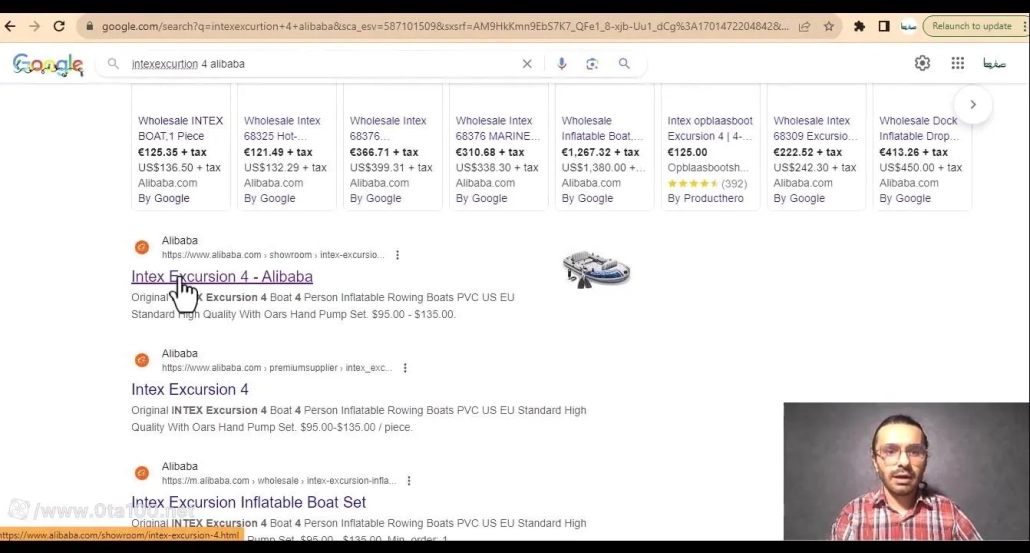
Task: Start voice search with microphone icon
Action: tap(562, 64)
